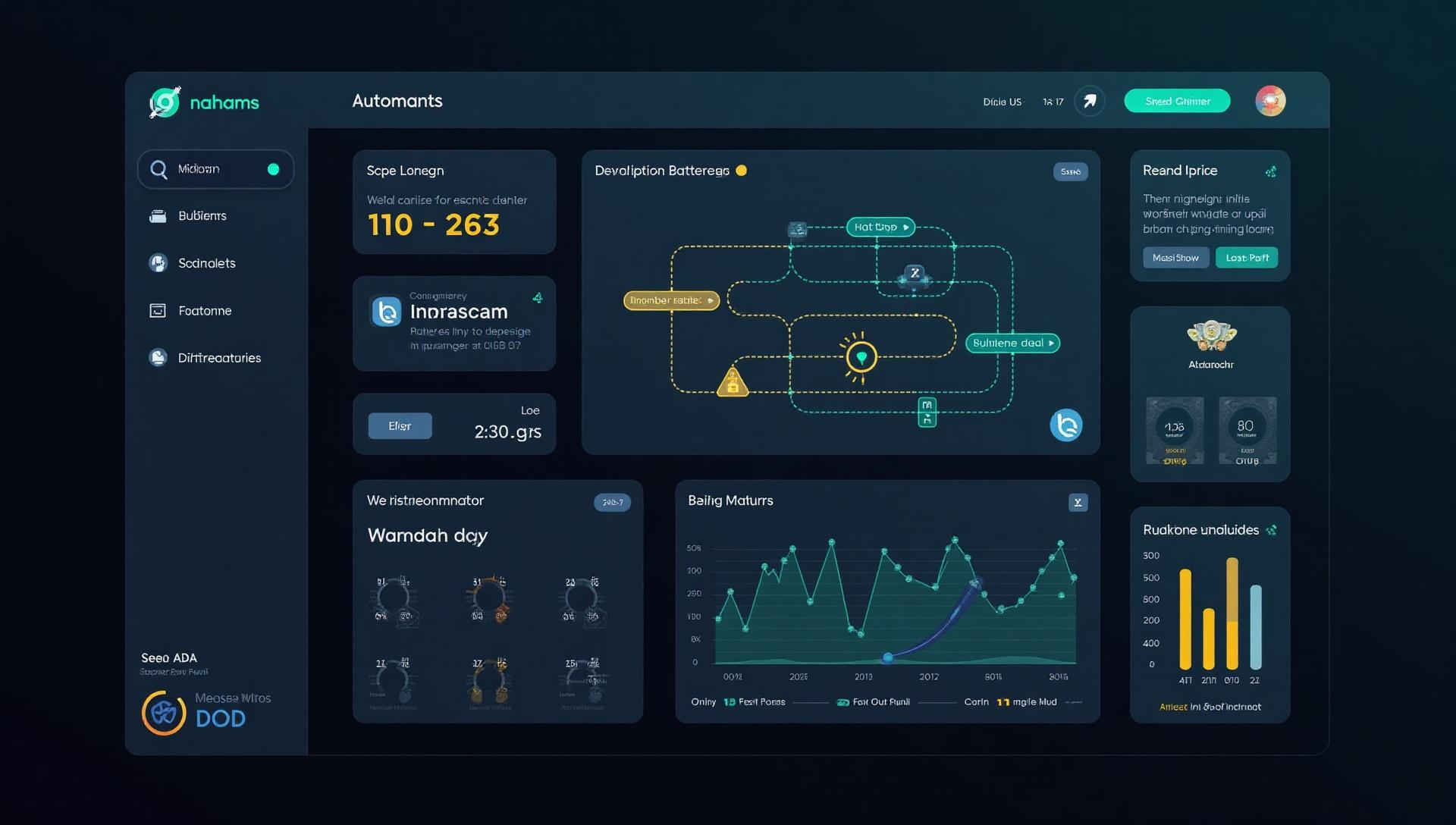This screenshot has width=1456, height=825.
Task: Click the Lost Poft button
Action: pyautogui.click(x=1247, y=258)
